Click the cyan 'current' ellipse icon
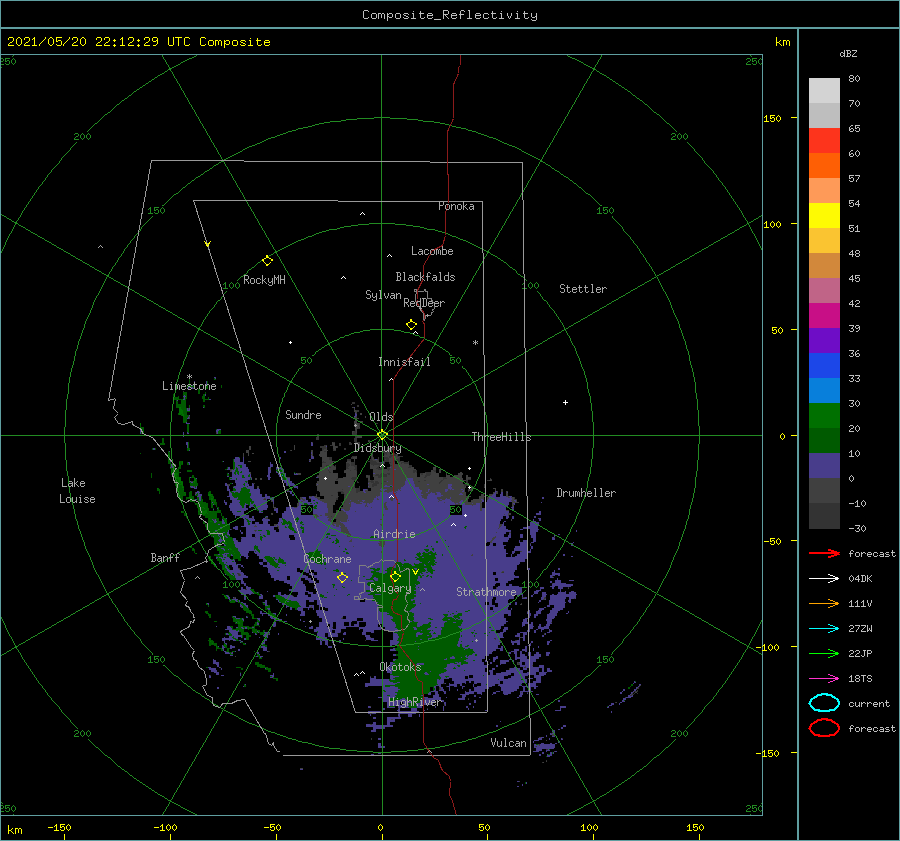Viewport: 900px width, 841px height. pyautogui.click(x=824, y=703)
